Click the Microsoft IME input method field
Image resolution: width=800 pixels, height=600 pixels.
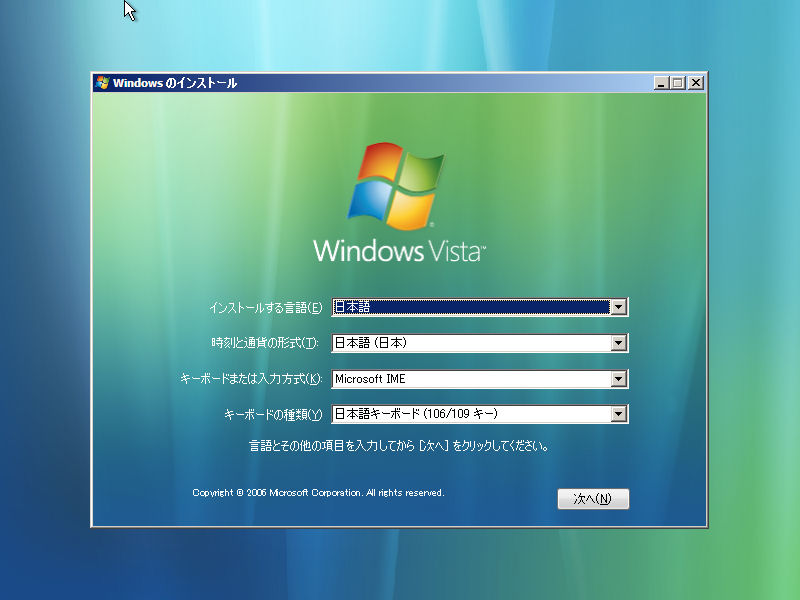[470, 379]
